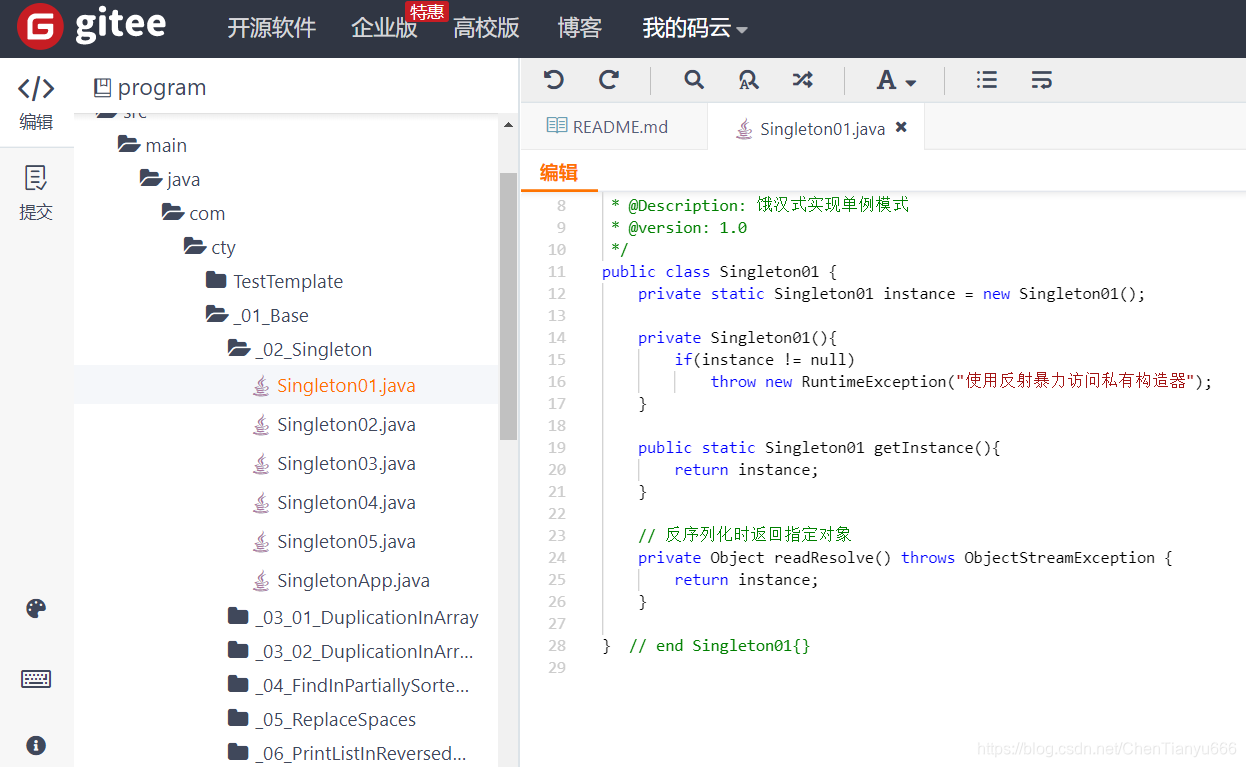
Task: Open the code edit panel icon
Action: 36,89
